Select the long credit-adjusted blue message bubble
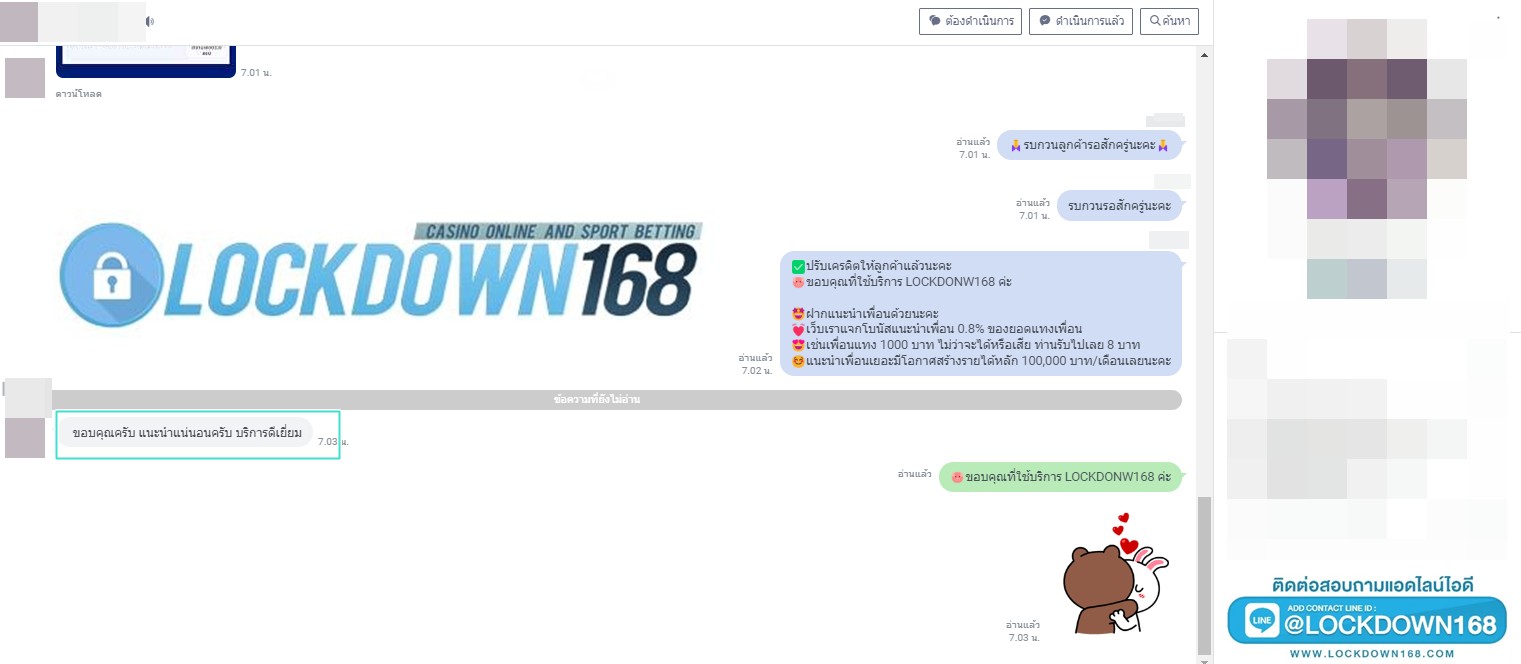Screen dimensions: 1521x664 pyautogui.click(x=980, y=313)
